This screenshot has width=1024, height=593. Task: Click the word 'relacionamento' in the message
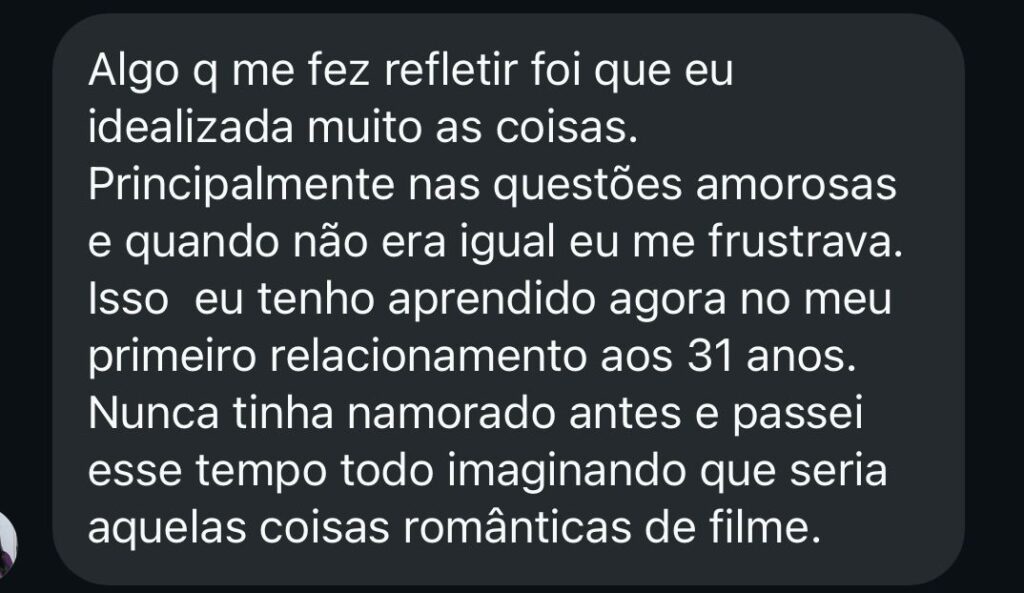pos(429,357)
